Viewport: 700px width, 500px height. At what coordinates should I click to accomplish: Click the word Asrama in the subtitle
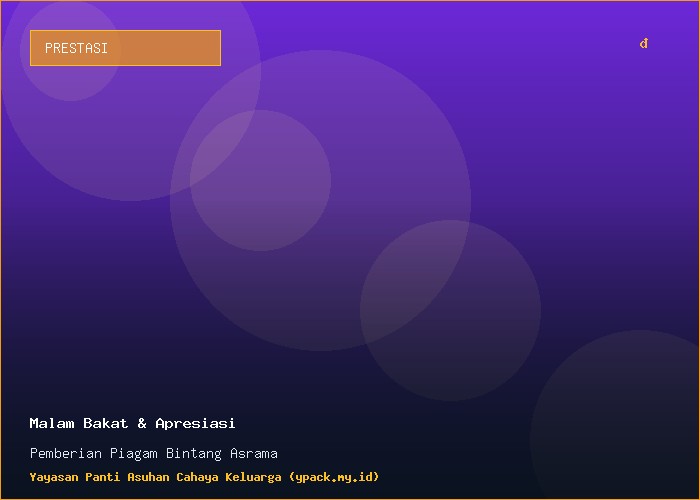pos(254,454)
